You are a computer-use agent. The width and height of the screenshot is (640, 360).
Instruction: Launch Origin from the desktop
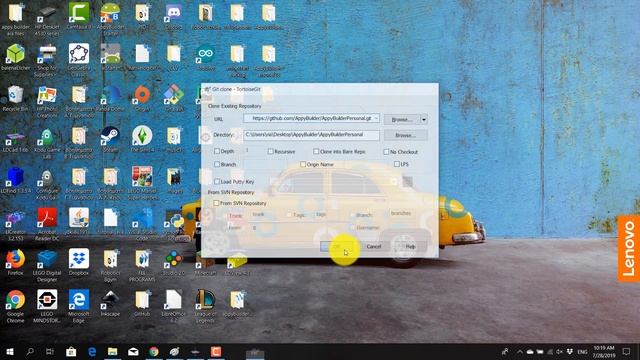[x=142, y=98]
